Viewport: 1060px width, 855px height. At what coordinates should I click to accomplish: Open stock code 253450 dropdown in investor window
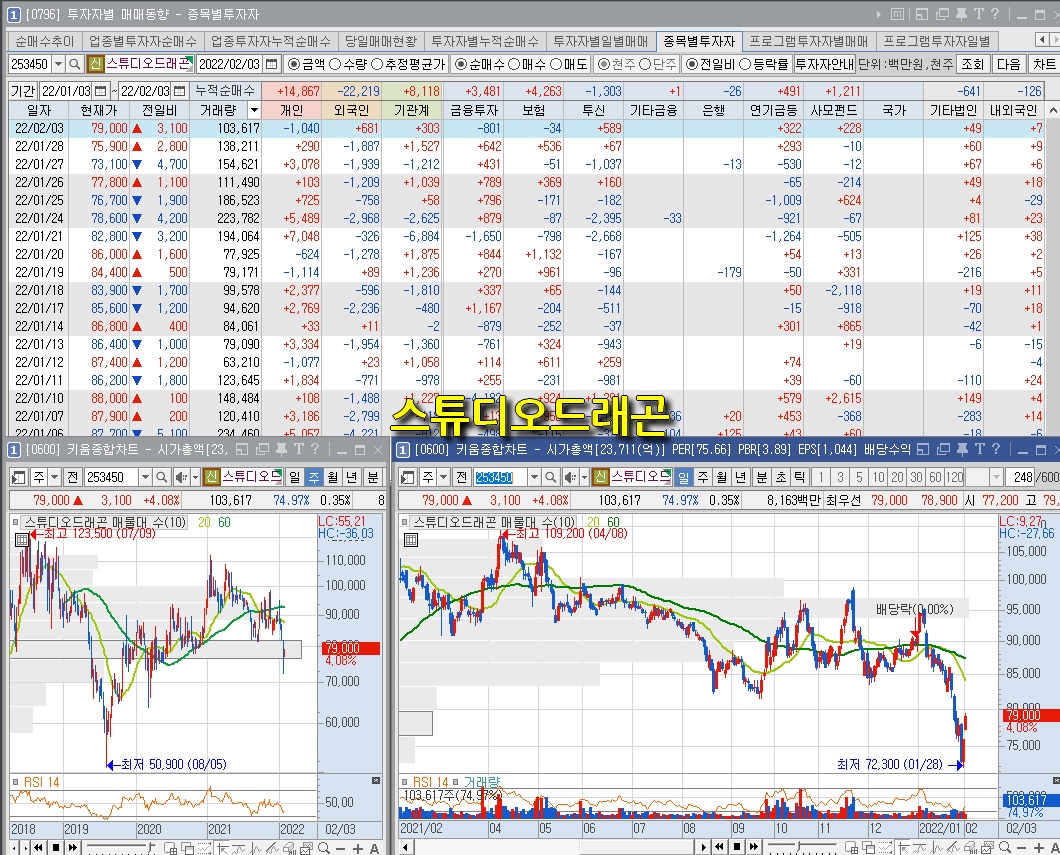(x=58, y=64)
